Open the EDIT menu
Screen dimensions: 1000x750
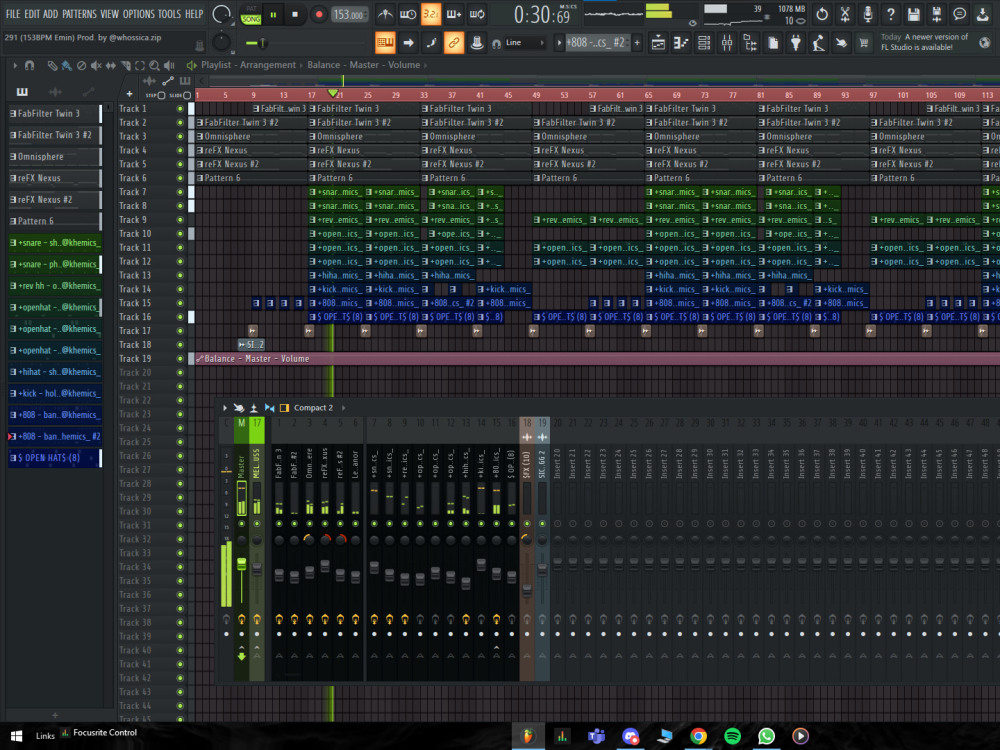tap(33, 13)
